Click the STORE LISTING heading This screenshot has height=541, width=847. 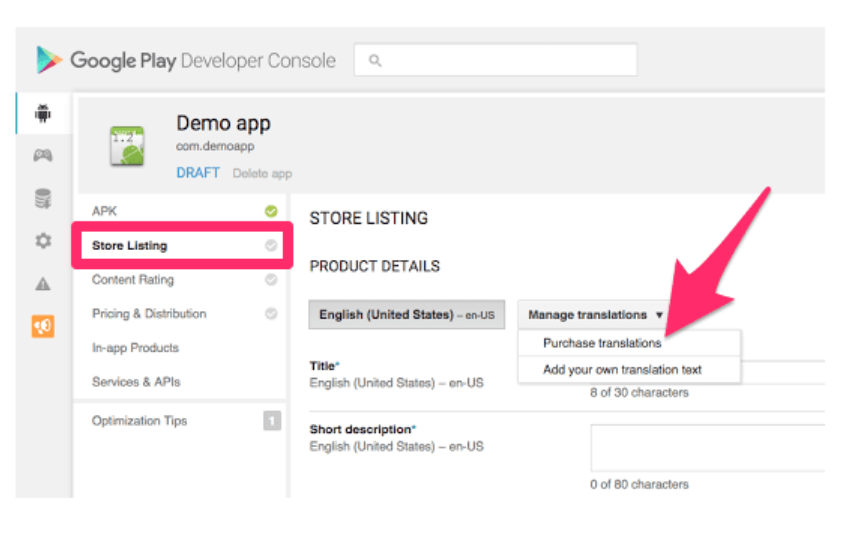click(x=368, y=218)
